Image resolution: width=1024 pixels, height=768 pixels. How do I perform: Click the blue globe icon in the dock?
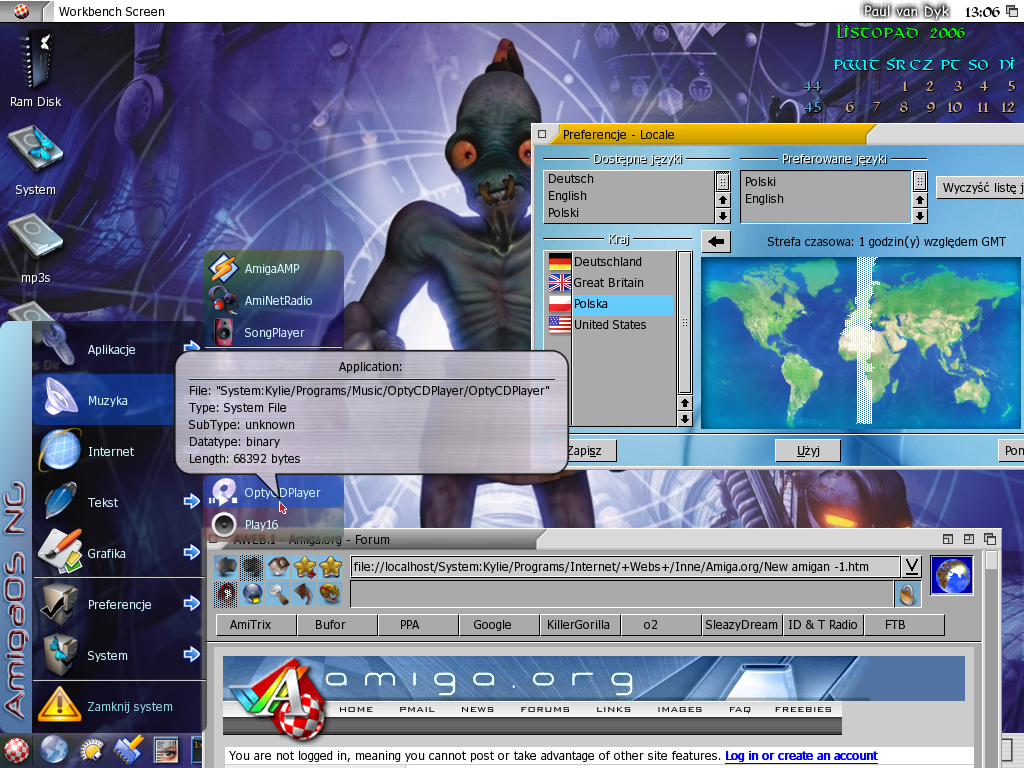54,750
